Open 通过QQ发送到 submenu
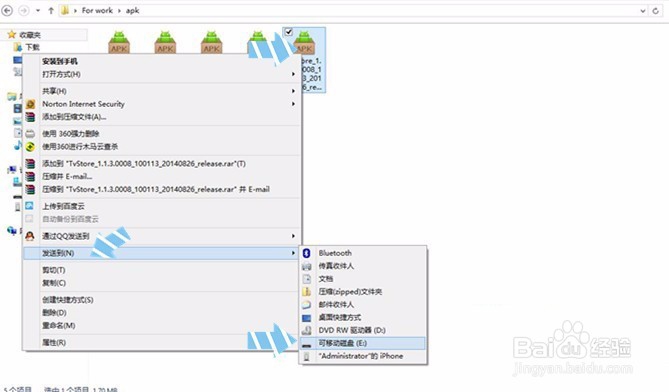The image size is (669, 392). point(162,236)
